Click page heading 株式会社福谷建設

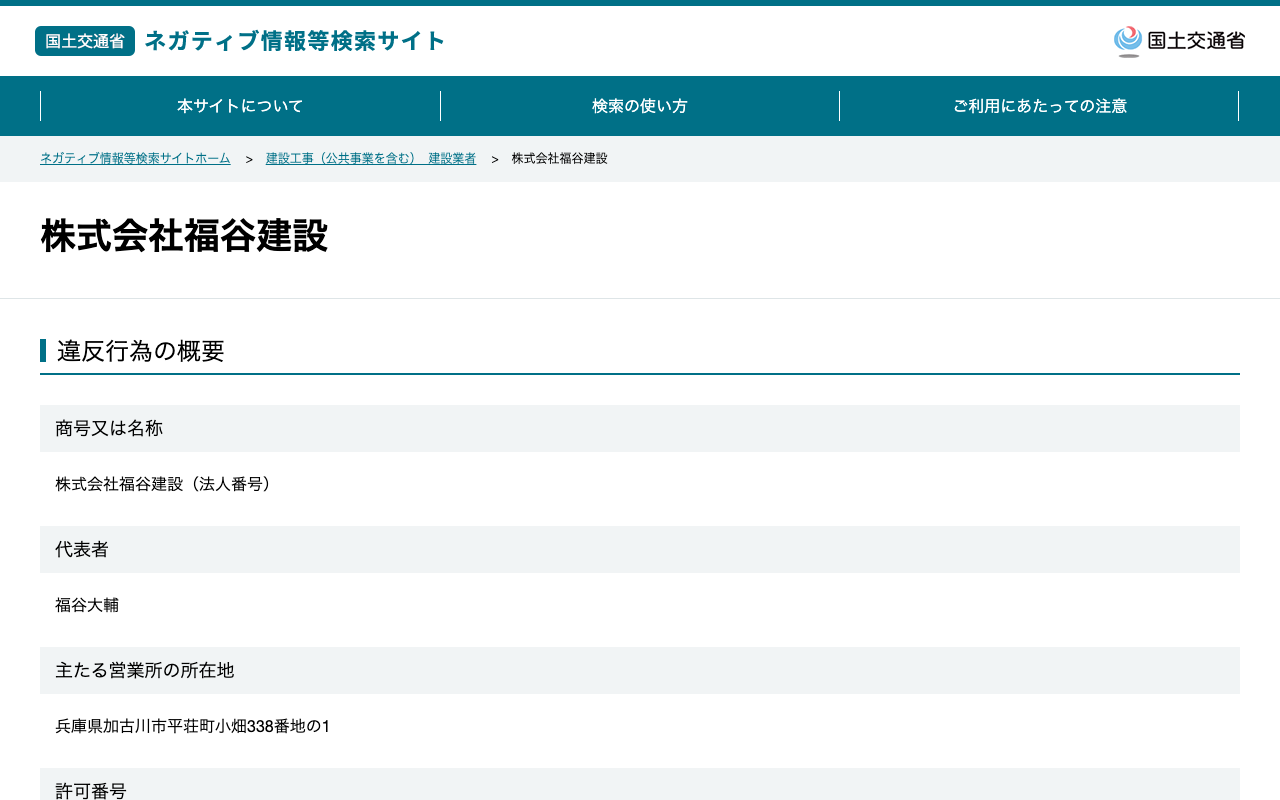pos(184,236)
